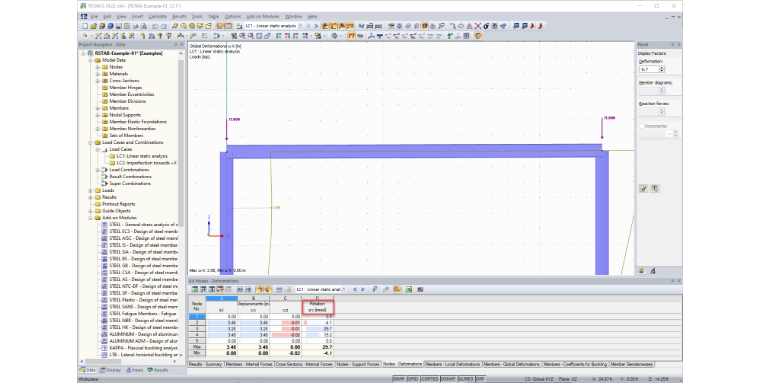
Task: Click the red X delete icon in toolbar
Action: point(478,26)
